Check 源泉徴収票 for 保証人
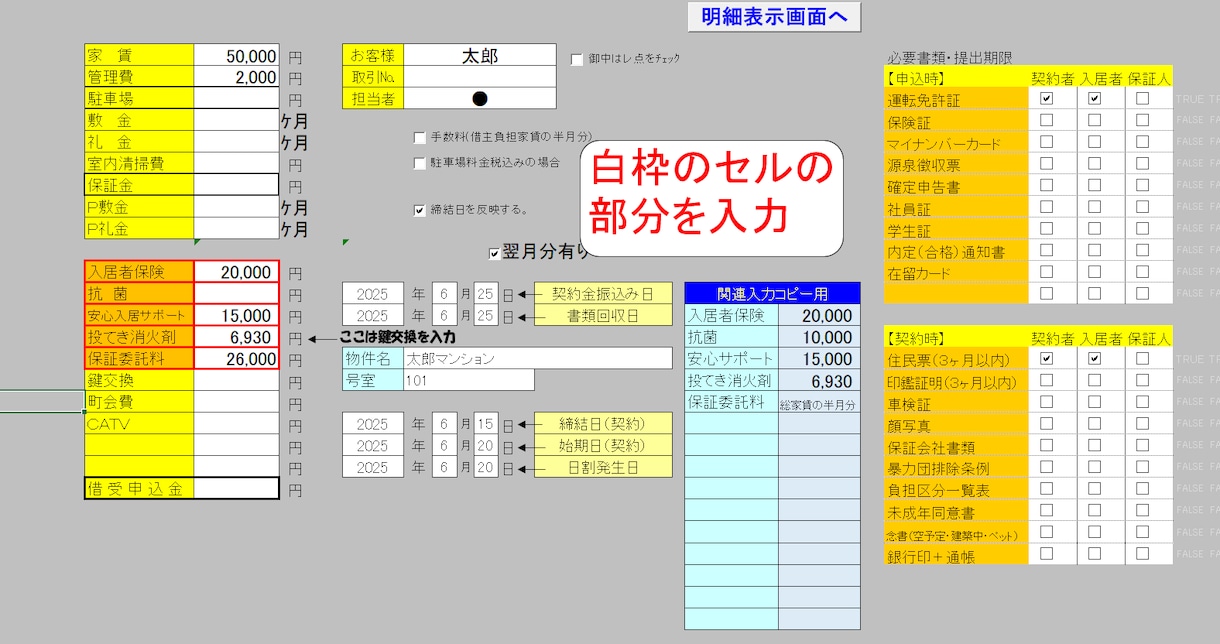Viewport: 1220px width, 644px height. tap(1142, 163)
